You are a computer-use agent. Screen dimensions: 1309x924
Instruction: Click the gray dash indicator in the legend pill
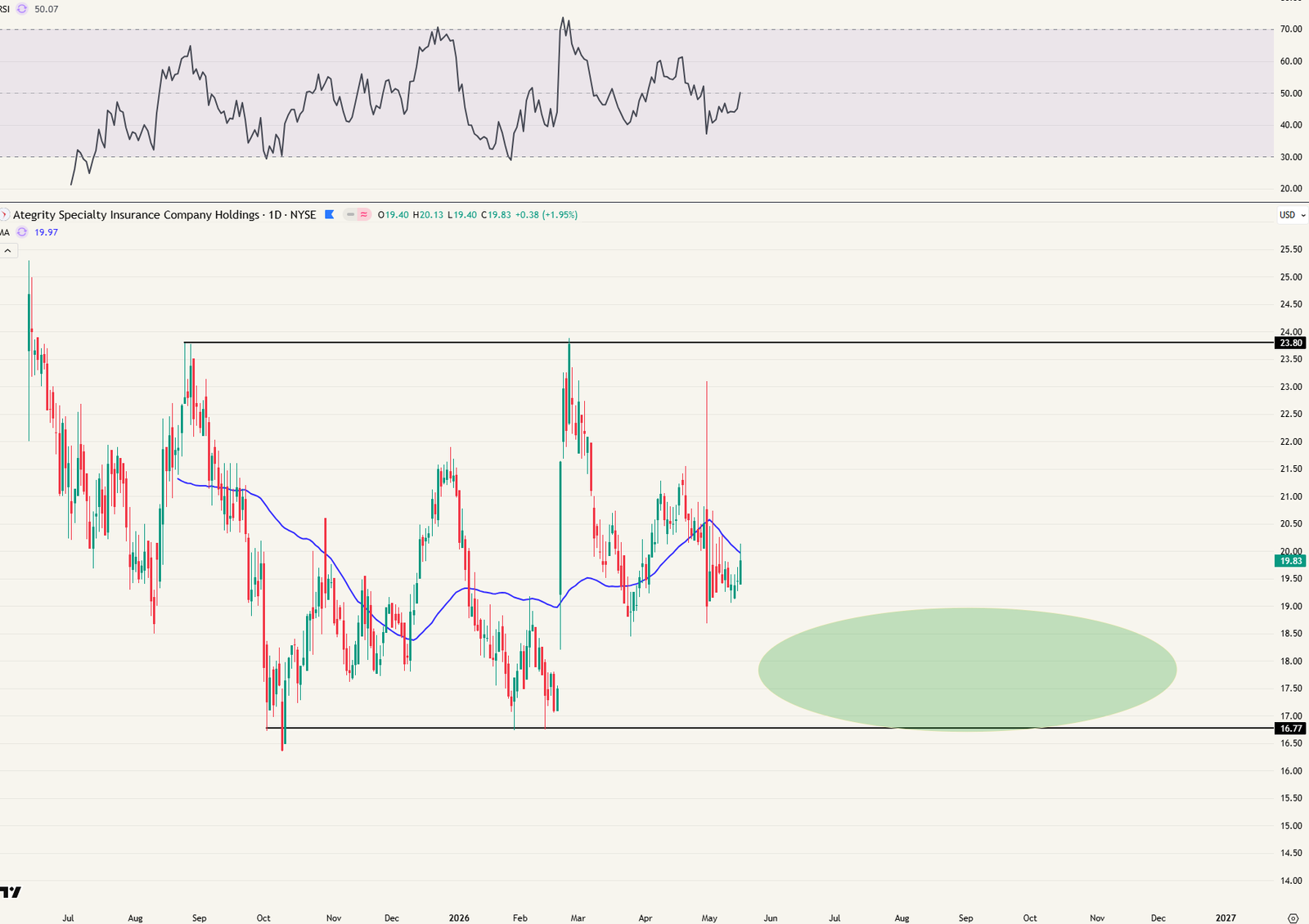click(350, 215)
